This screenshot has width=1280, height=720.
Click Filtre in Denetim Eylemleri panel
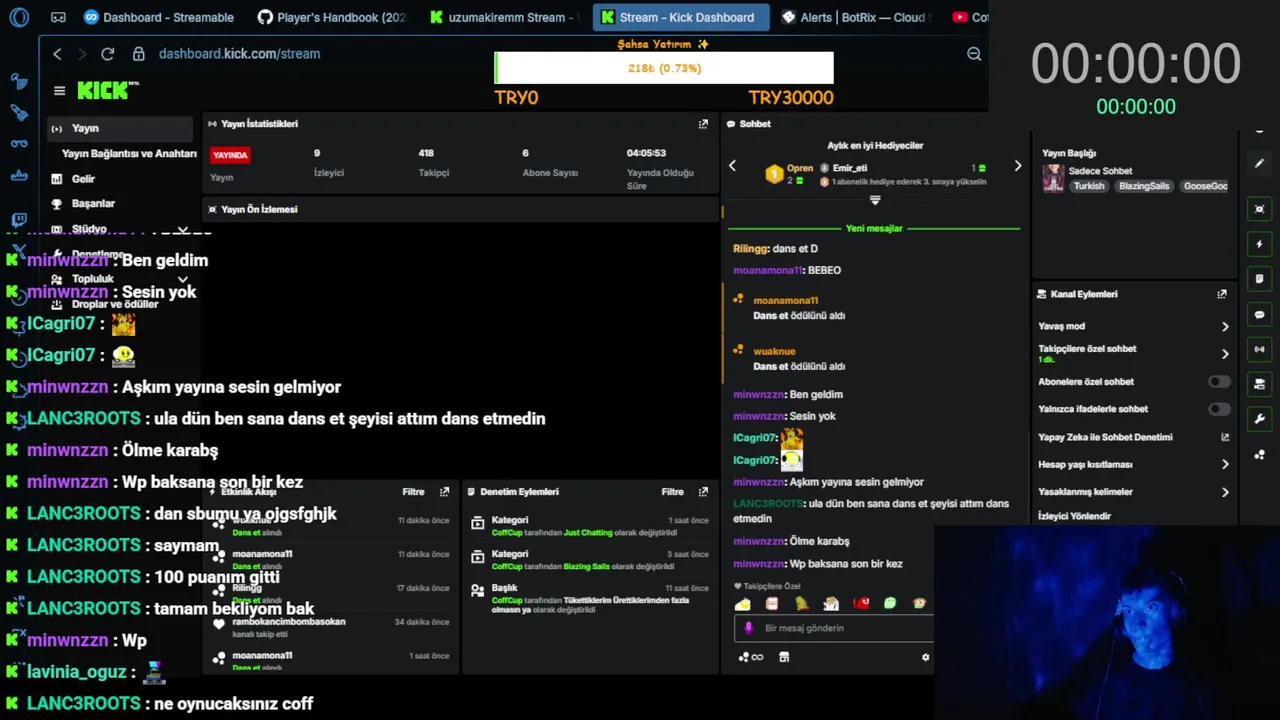672,492
